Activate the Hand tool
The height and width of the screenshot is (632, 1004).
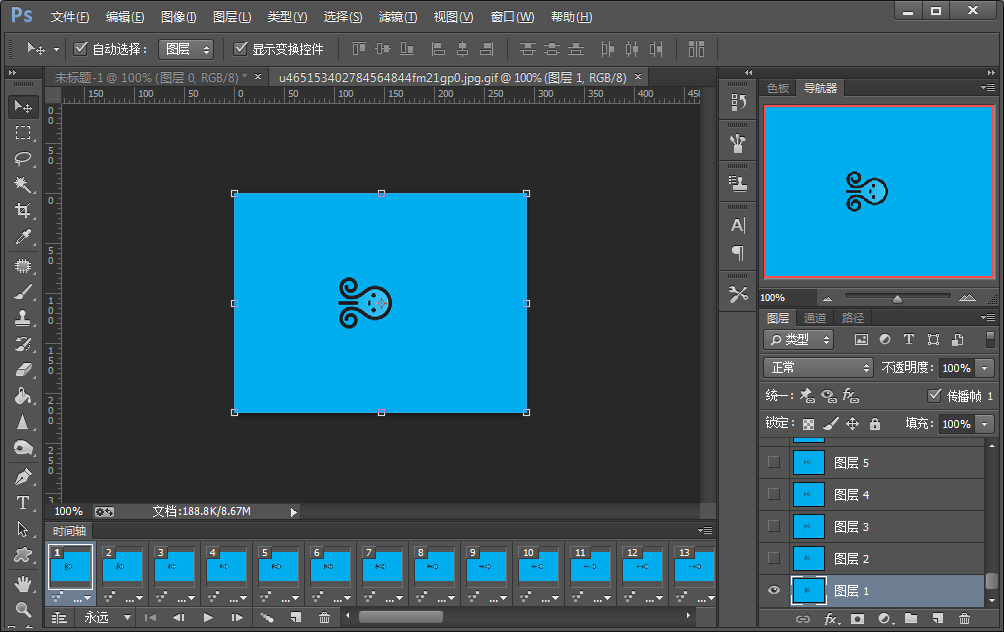click(x=23, y=582)
